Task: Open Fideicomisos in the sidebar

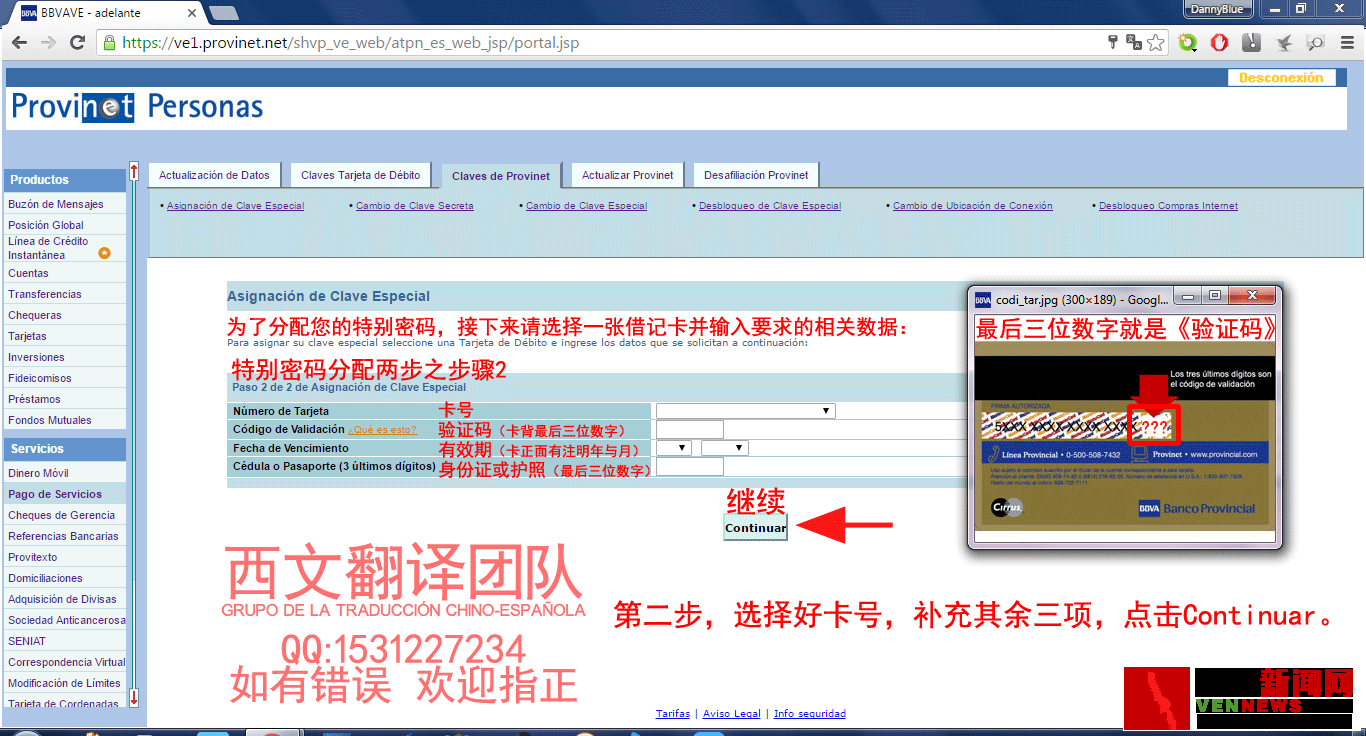Action: pos(65,378)
